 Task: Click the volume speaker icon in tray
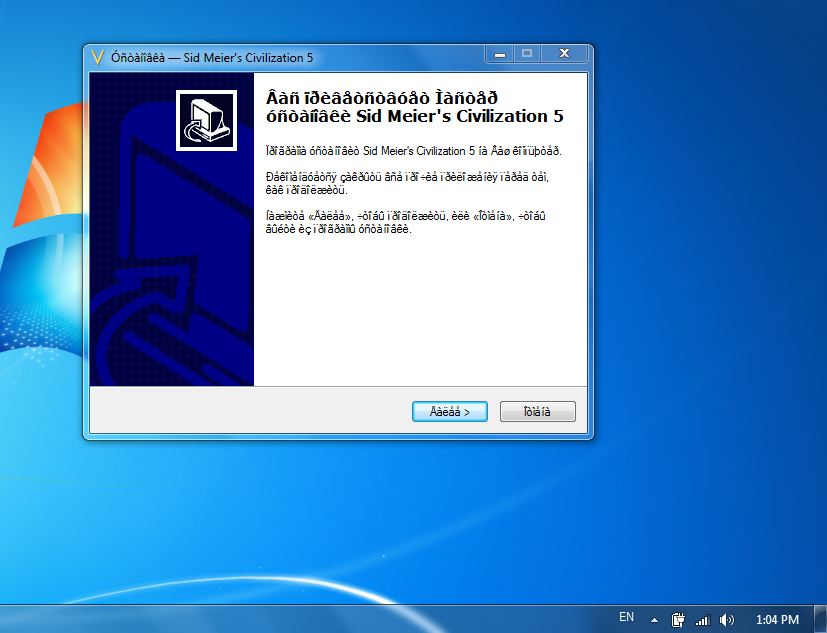click(726, 619)
